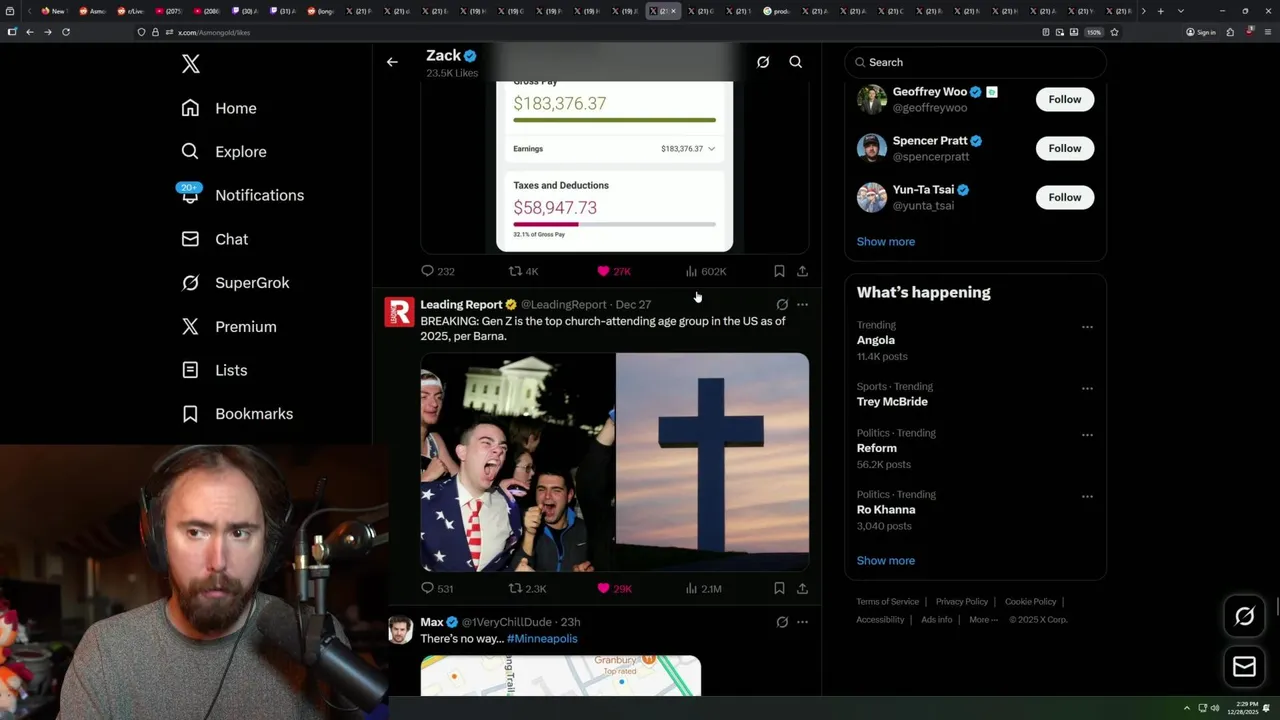Open Max's profile avatar
Viewport: 1280px width, 720px height.
(400, 629)
